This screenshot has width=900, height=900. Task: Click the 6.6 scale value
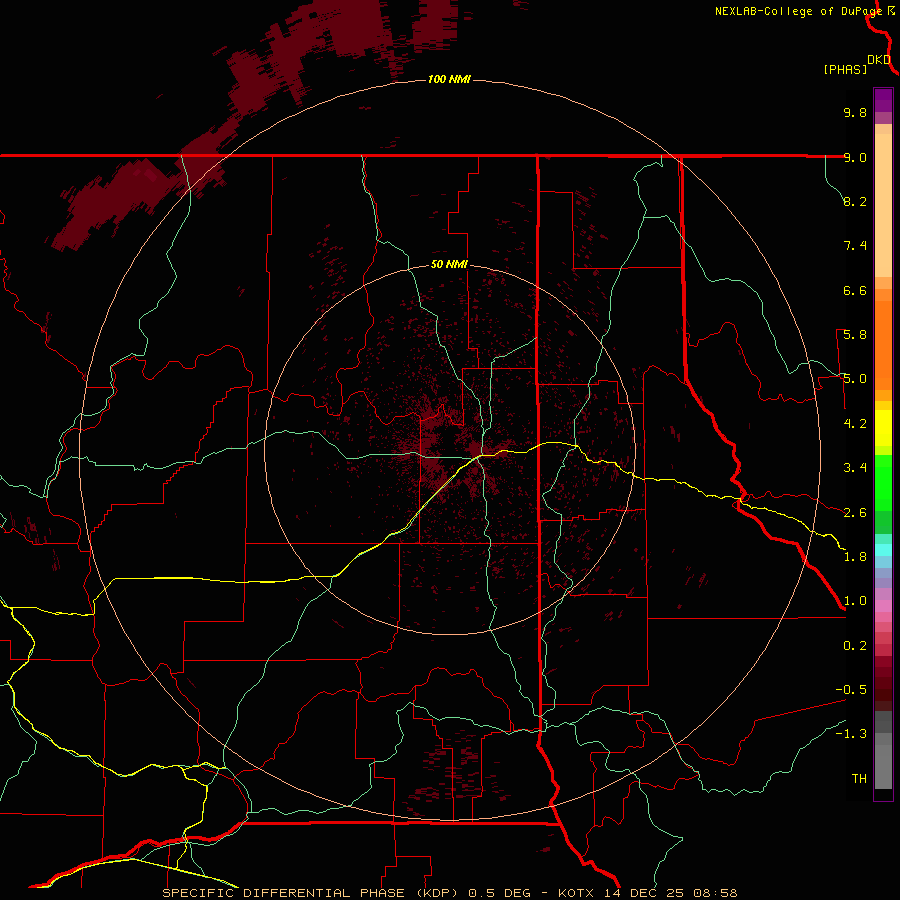click(855, 290)
